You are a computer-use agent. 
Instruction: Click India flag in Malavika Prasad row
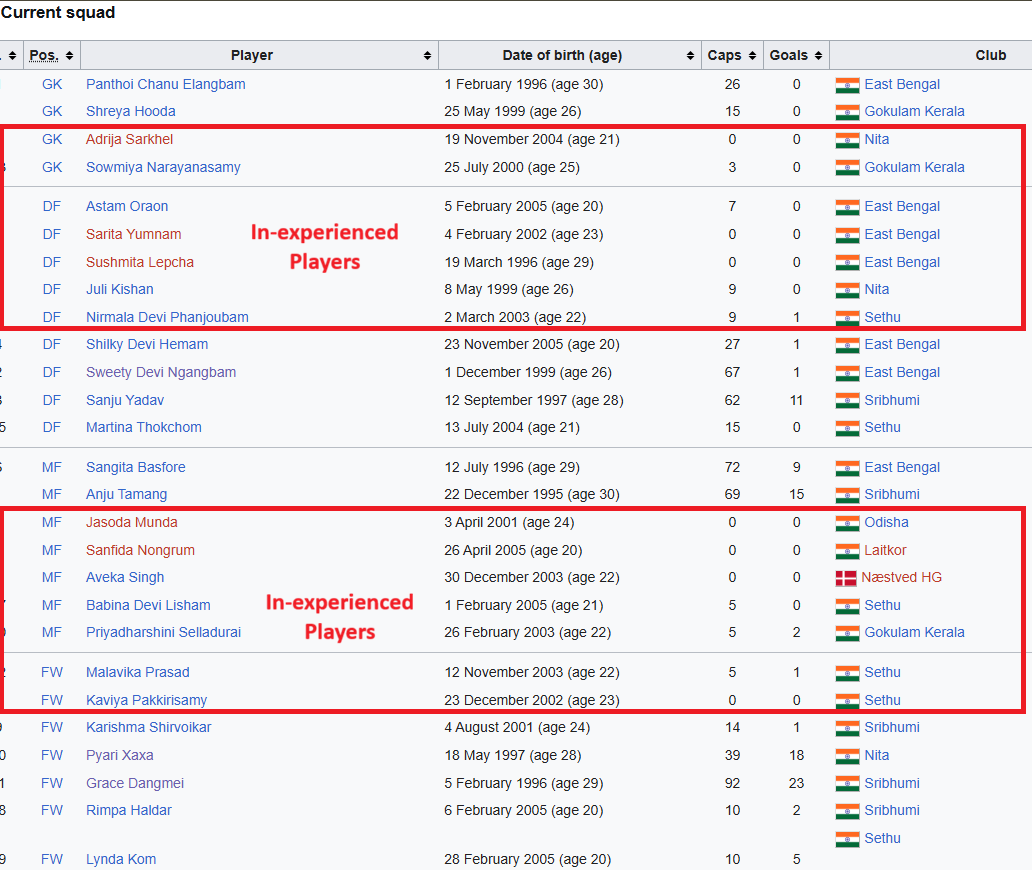click(847, 673)
